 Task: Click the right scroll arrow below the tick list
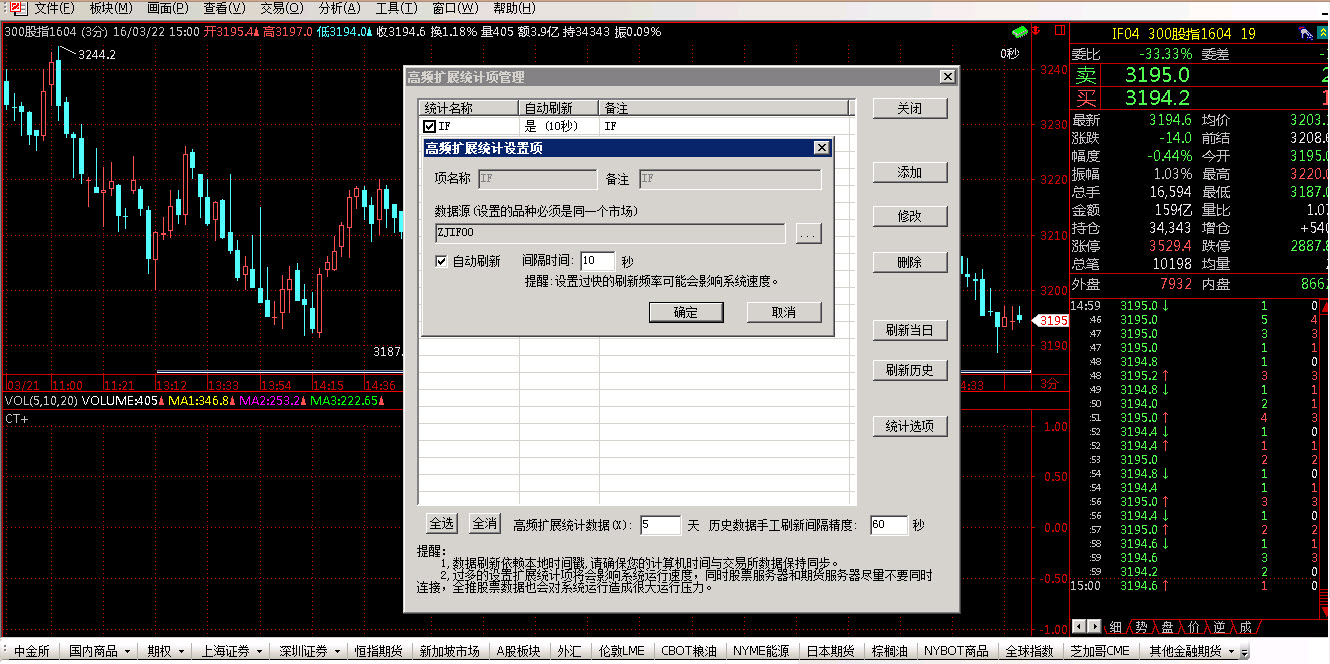coord(1094,627)
